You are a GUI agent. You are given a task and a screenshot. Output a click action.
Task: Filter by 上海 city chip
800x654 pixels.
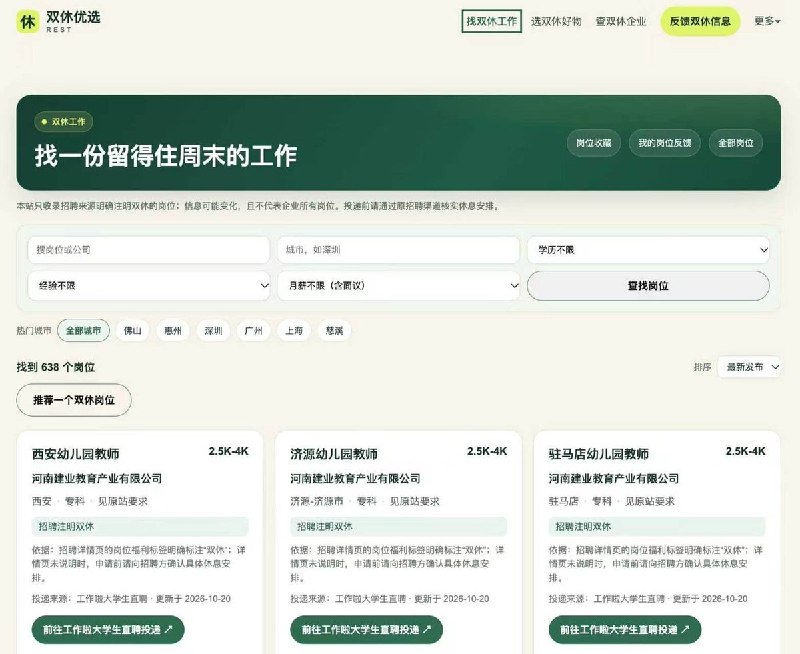294,331
